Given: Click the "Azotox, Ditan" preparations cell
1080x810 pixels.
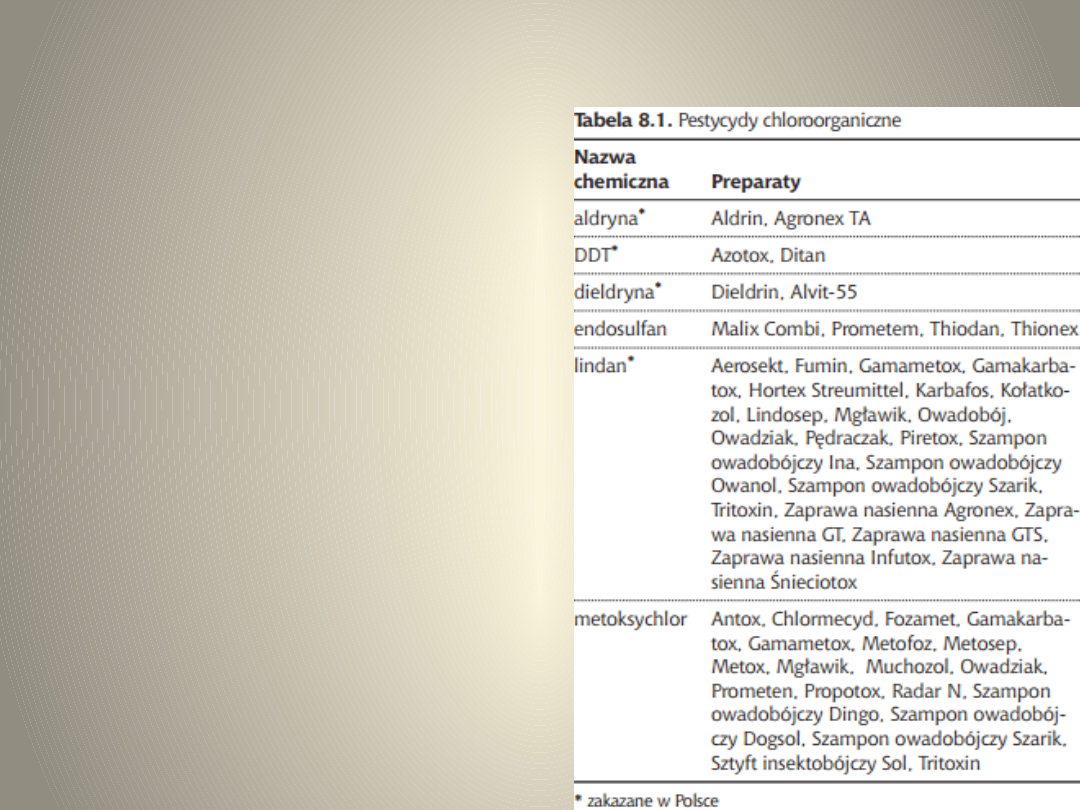Looking at the screenshot, I should point(767,255).
